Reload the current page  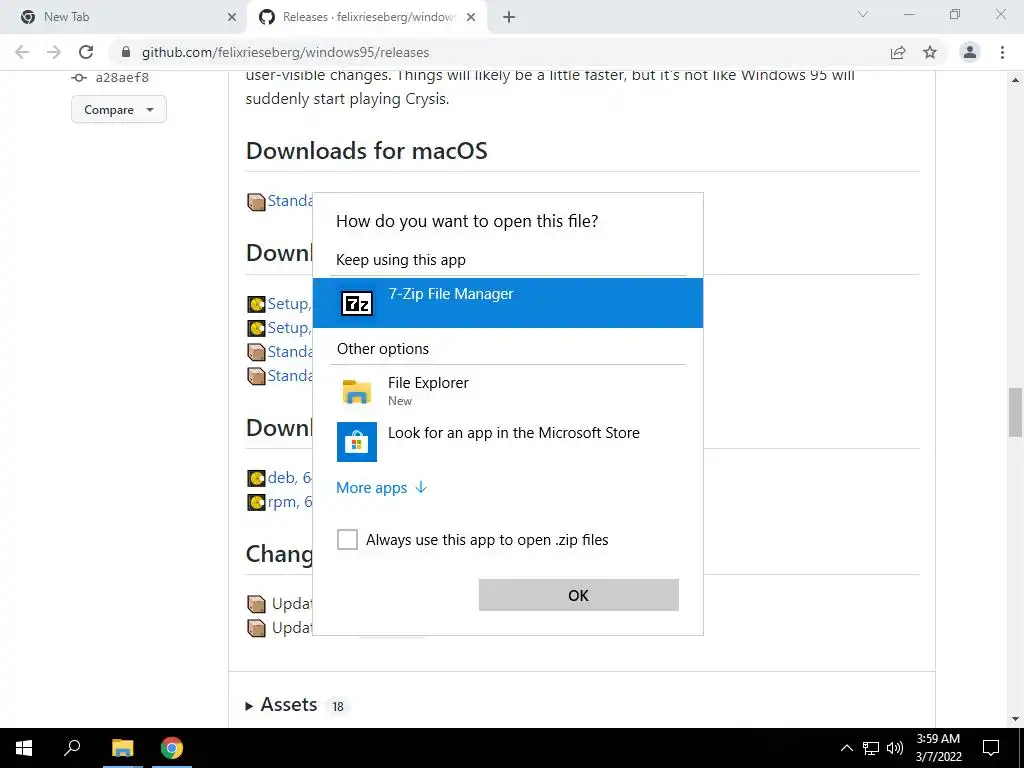click(x=86, y=52)
